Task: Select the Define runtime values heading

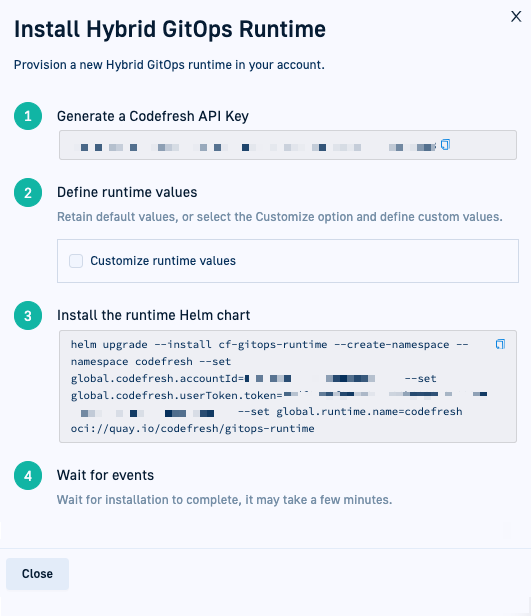Action: click(x=127, y=192)
